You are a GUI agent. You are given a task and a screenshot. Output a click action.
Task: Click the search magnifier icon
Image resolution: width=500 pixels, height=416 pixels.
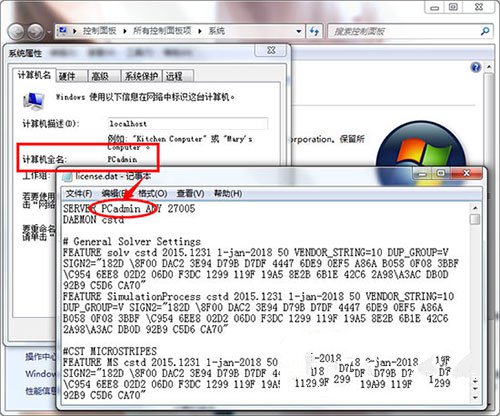click(485, 31)
